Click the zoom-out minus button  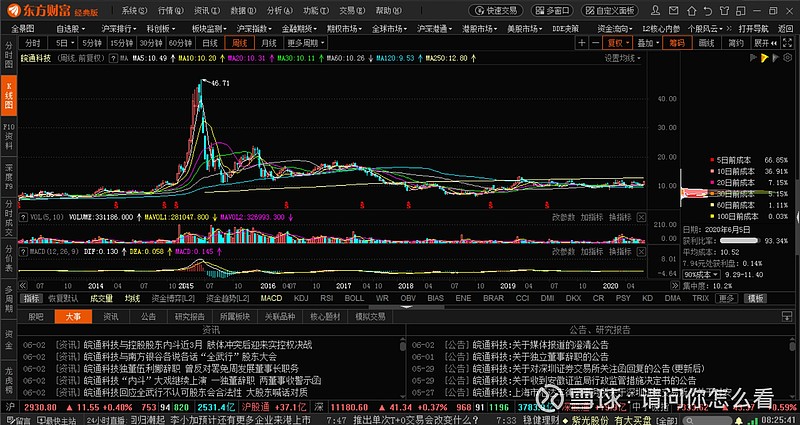click(594, 43)
